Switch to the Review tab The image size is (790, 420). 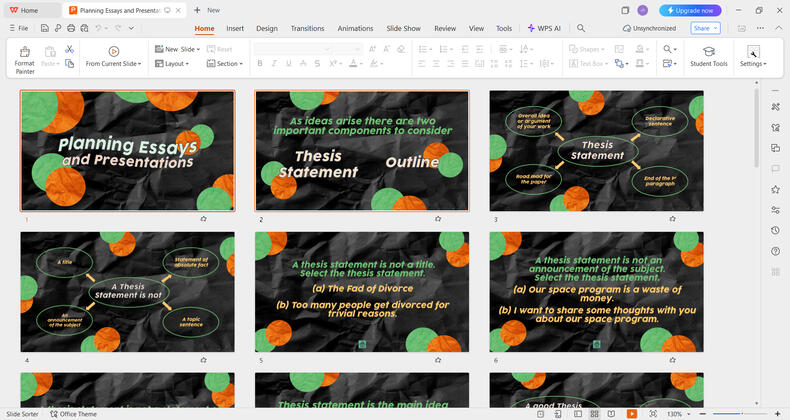(x=445, y=28)
